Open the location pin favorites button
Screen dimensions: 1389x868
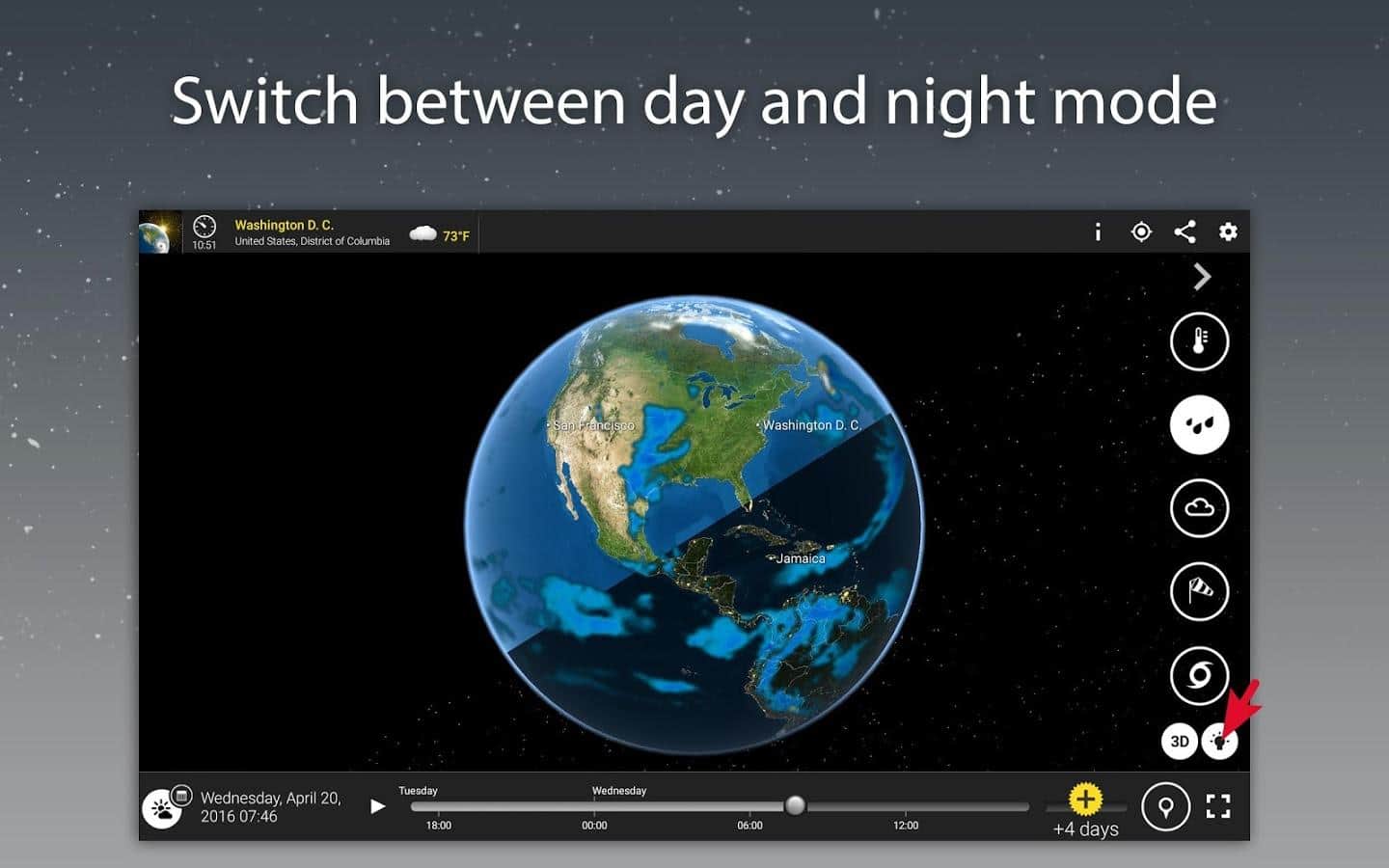pos(1165,806)
